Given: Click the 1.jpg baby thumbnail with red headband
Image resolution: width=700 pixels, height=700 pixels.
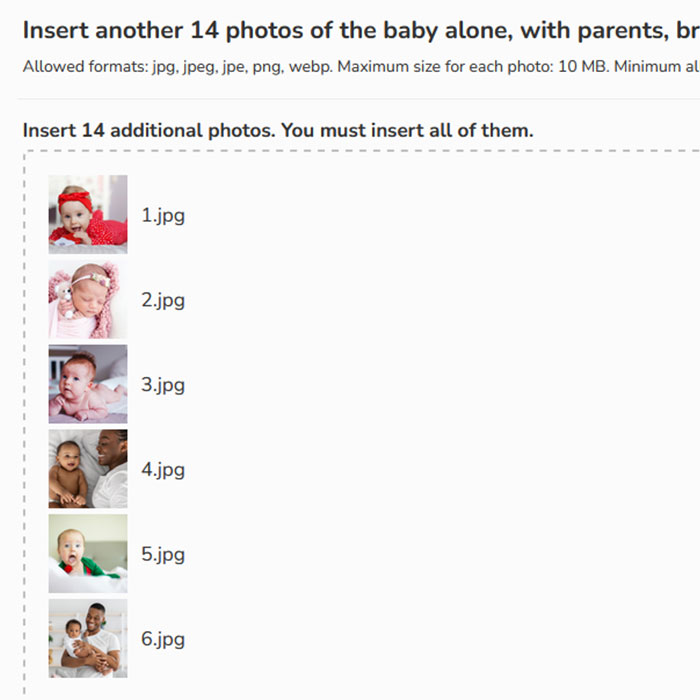Looking at the screenshot, I should click(x=88, y=214).
